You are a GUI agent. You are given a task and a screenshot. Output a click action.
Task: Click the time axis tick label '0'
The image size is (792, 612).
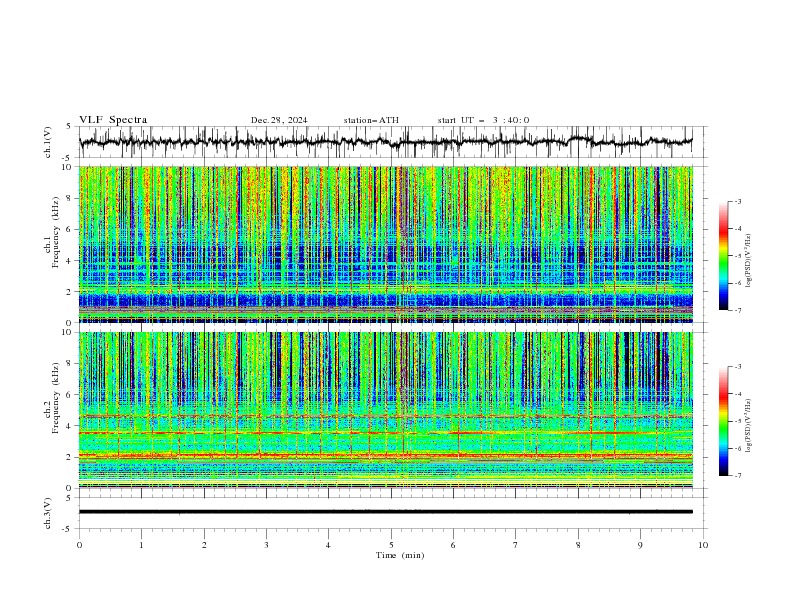tap(79, 545)
